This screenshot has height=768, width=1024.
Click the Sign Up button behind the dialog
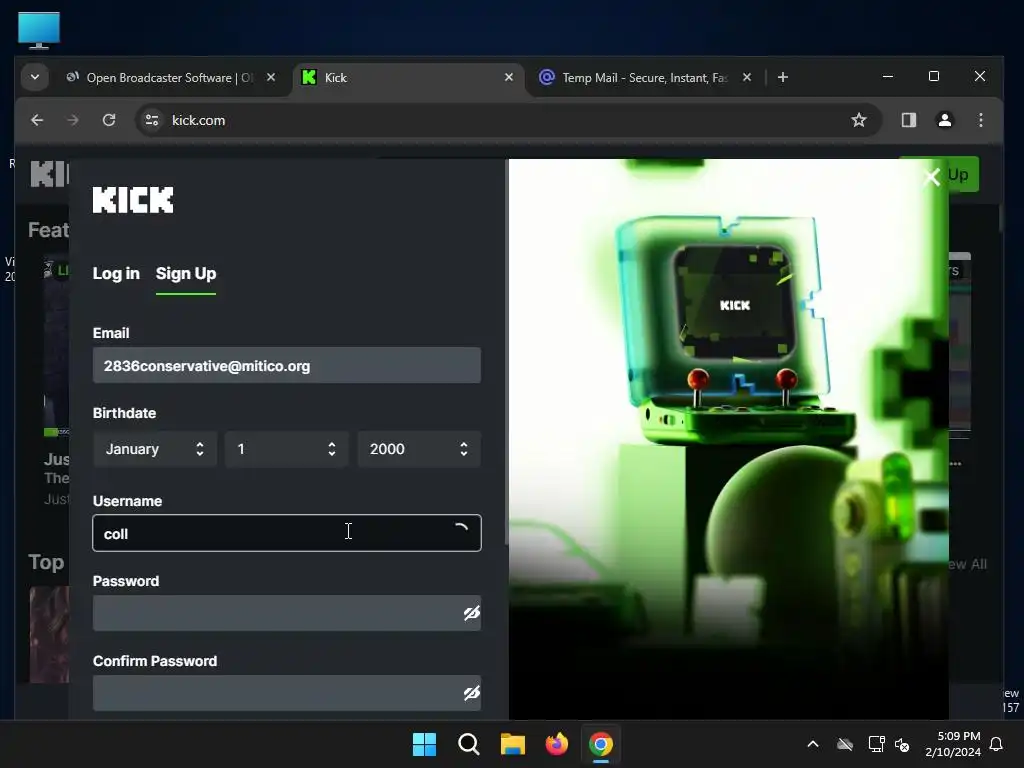963,174
